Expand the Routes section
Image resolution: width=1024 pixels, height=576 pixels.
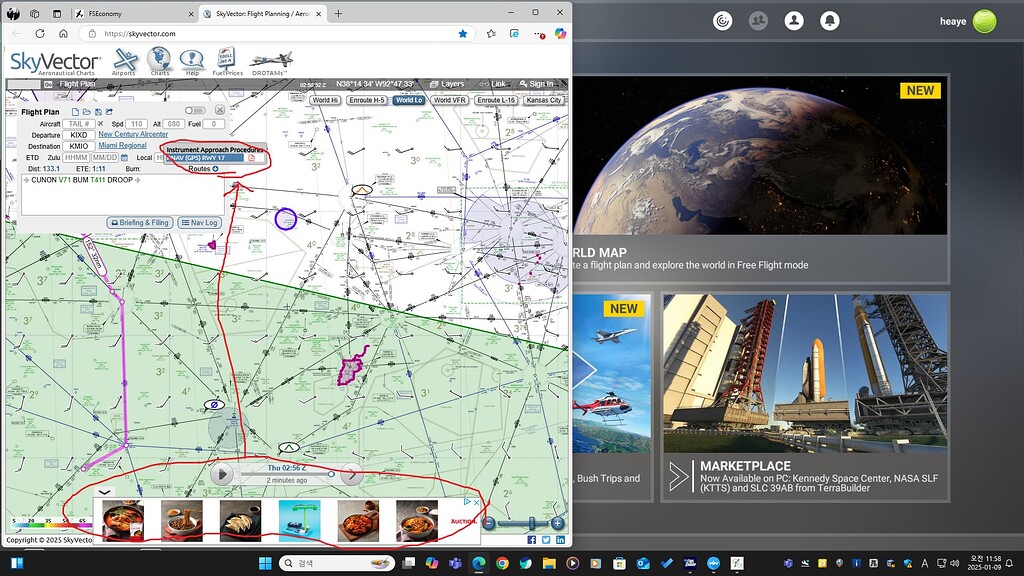(x=214, y=168)
